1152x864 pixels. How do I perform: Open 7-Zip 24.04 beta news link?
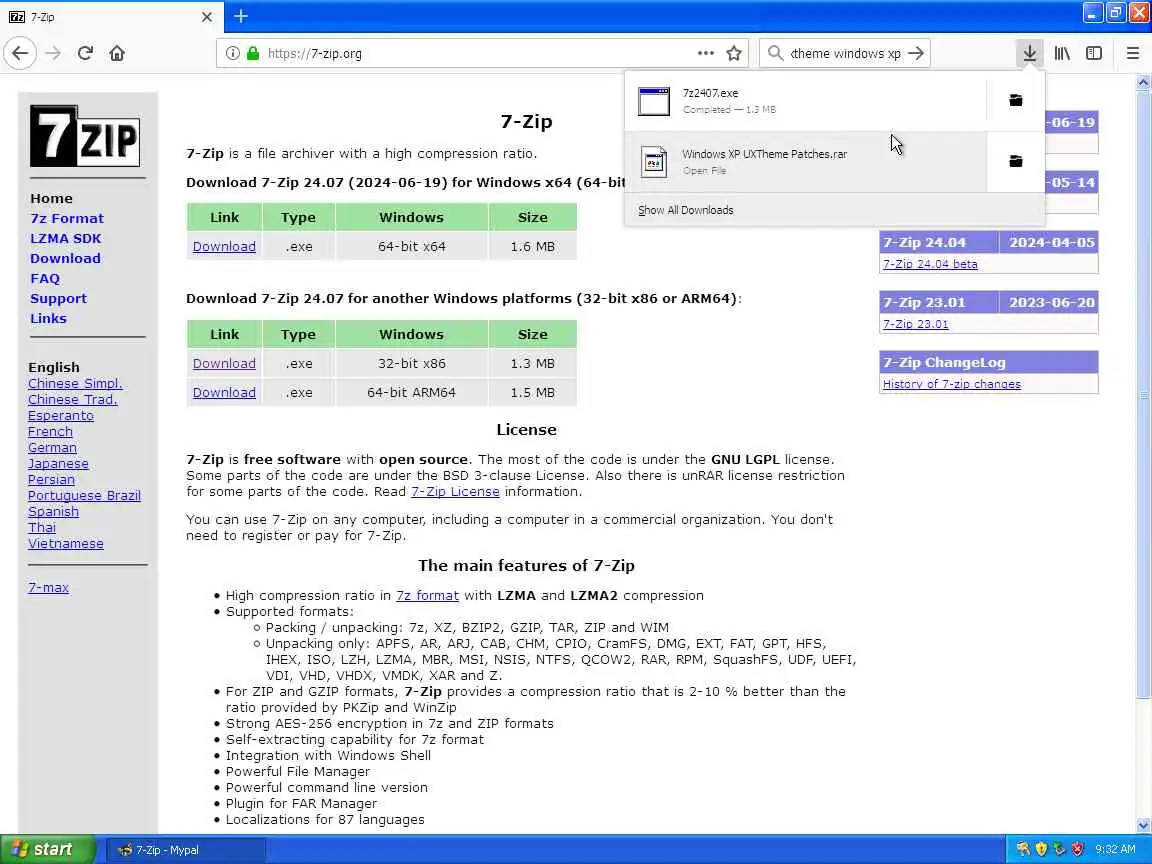point(930,264)
